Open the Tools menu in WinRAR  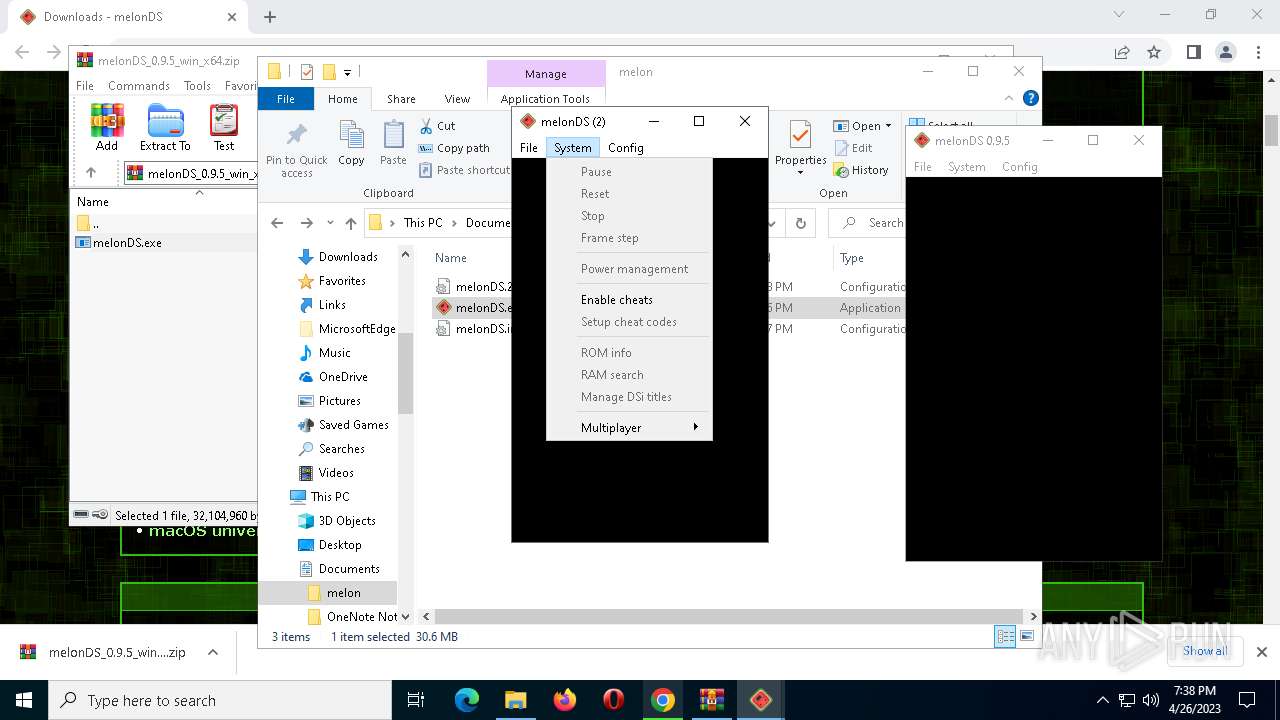197,86
